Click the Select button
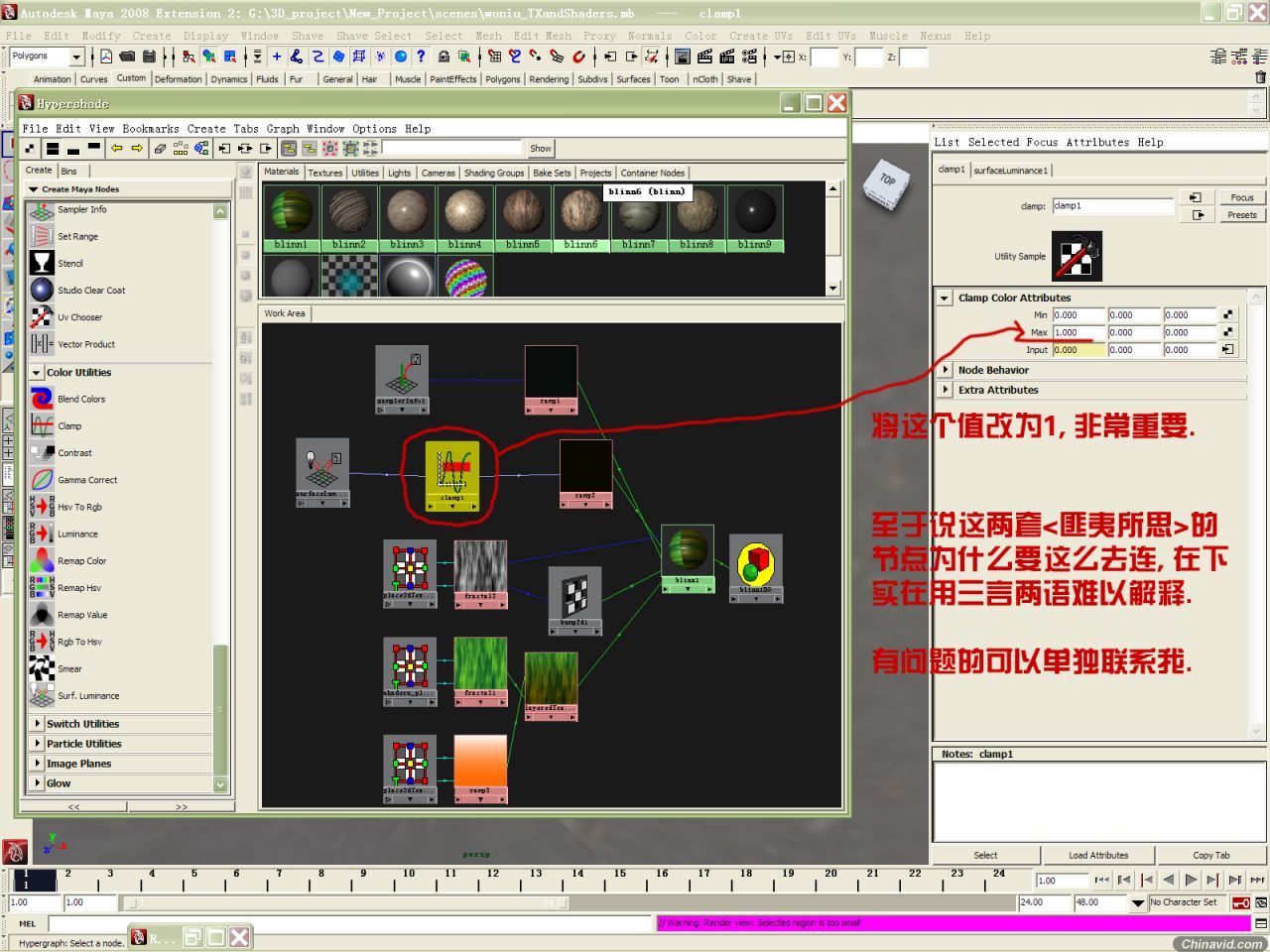 tap(985, 855)
